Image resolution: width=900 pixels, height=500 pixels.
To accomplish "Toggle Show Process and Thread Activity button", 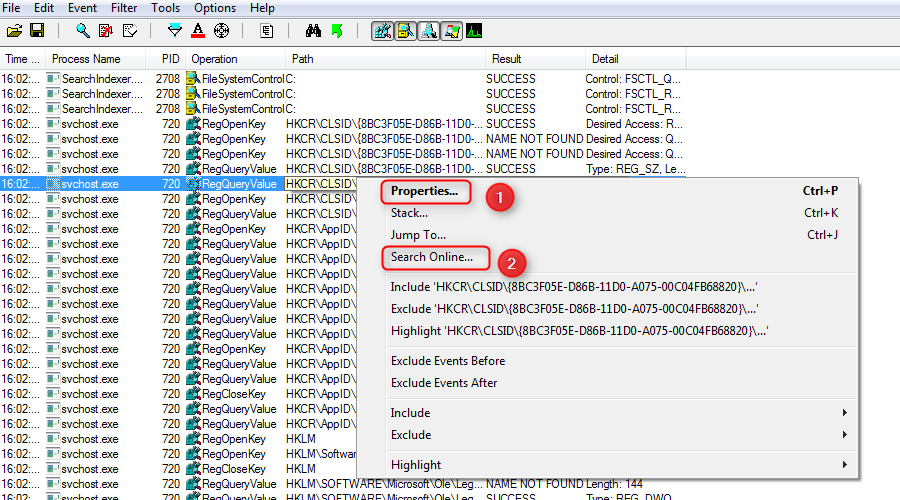I will [451, 31].
